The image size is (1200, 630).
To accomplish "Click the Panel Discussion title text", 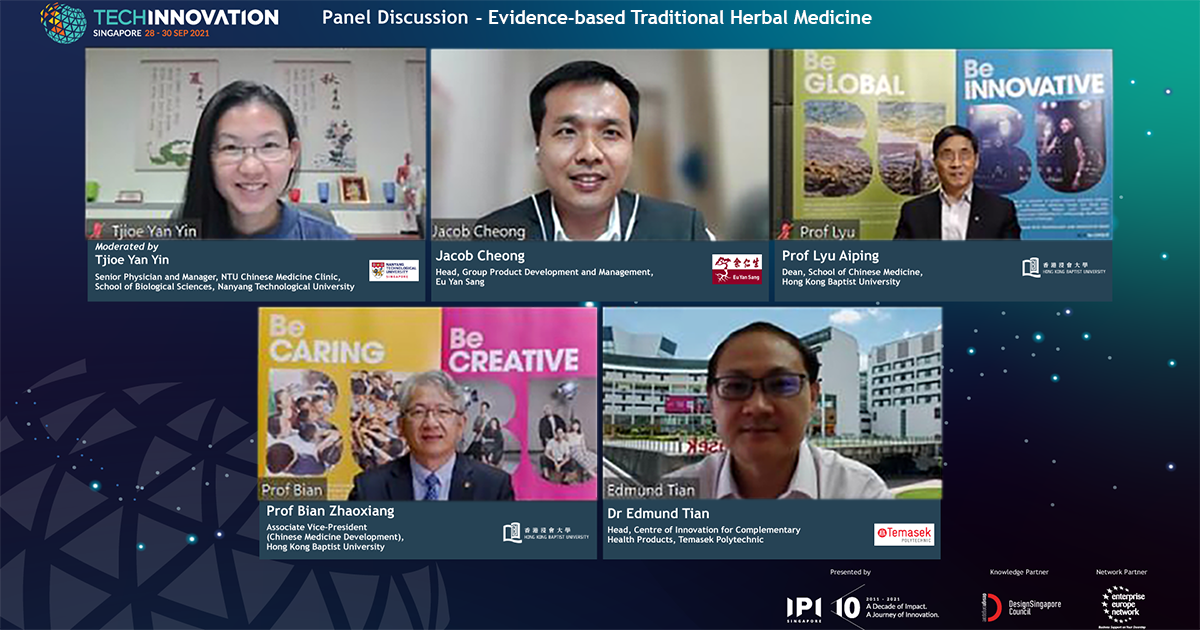I will pos(597,18).
